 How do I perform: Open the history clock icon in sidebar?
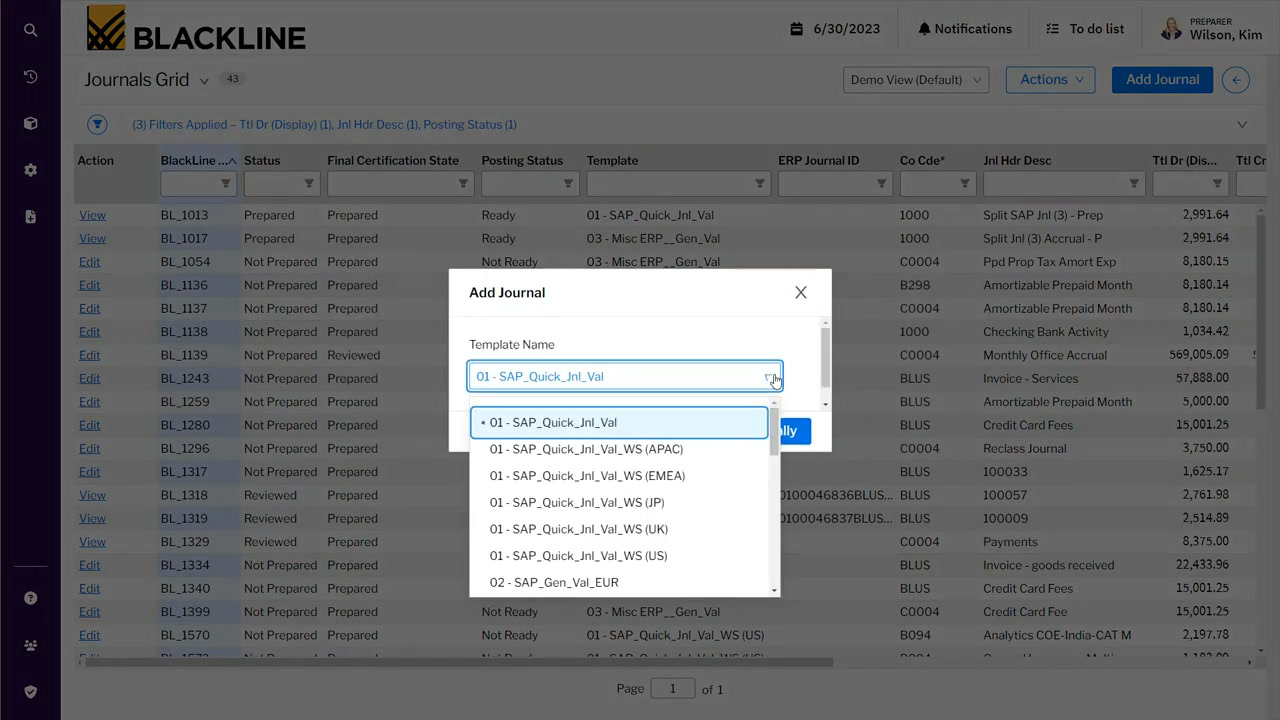[x=30, y=77]
